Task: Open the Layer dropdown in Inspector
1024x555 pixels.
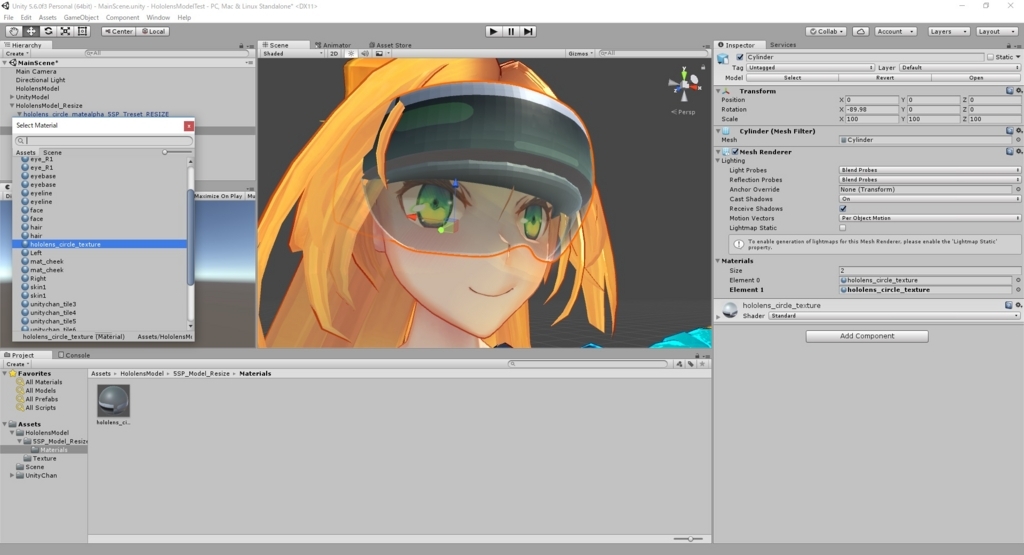Action: coord(959,67)
